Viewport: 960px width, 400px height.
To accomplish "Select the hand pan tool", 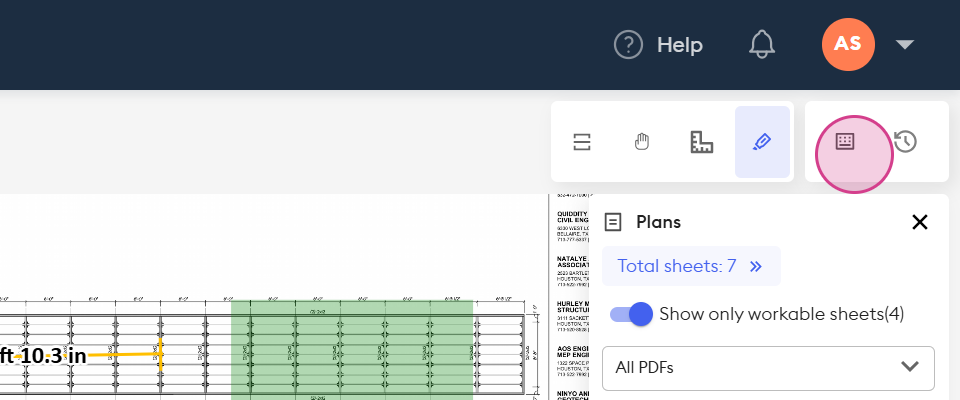I will 641,142.
